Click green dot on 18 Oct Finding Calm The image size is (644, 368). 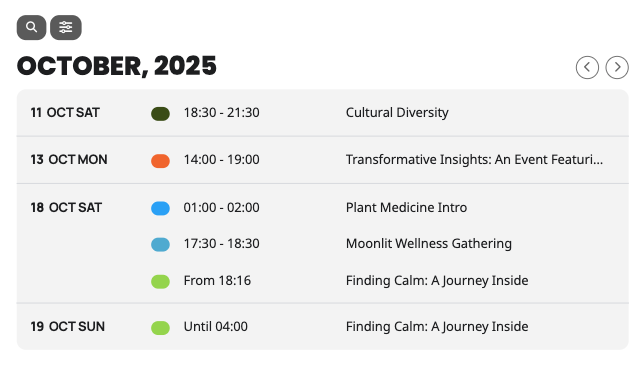pyautogui.click(x=160, y=282)
